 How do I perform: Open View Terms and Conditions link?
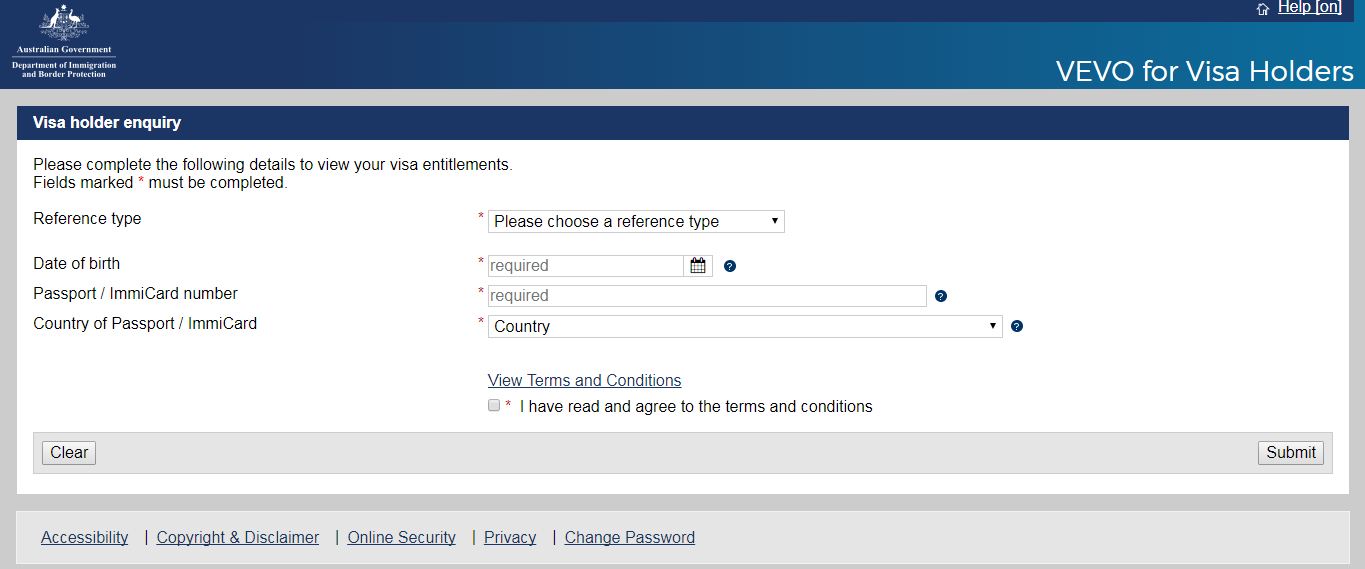584,380
